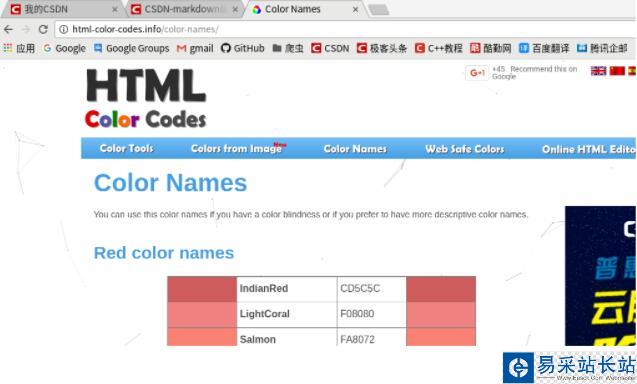637x384 pixels.
Task: Open the GitHub bookmark
Action: coord(243,48)
